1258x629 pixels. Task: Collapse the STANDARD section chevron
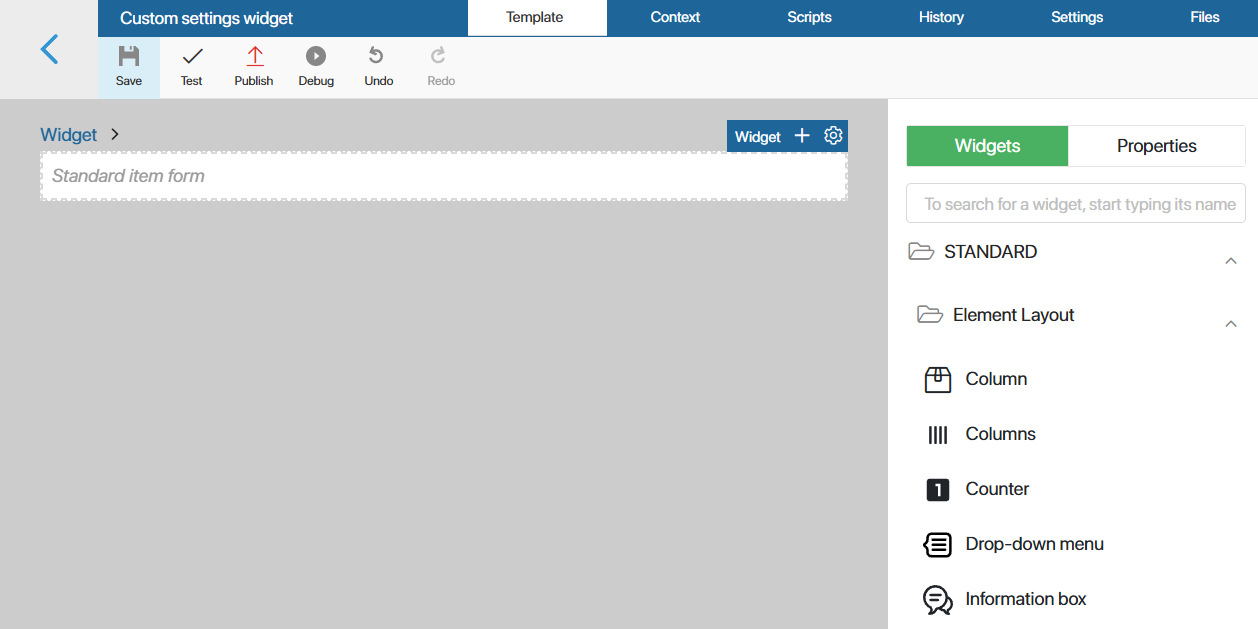pyautogui.click(x=1231, y=261)
